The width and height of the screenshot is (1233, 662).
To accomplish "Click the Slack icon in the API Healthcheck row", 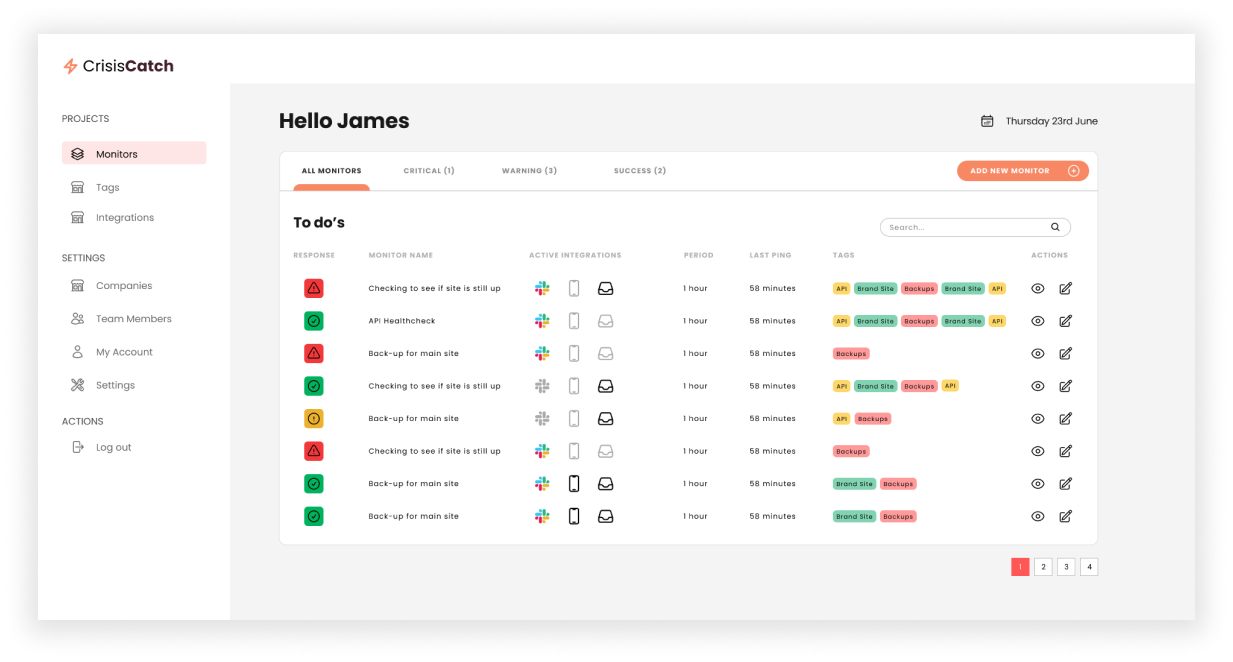I will 542,321.
